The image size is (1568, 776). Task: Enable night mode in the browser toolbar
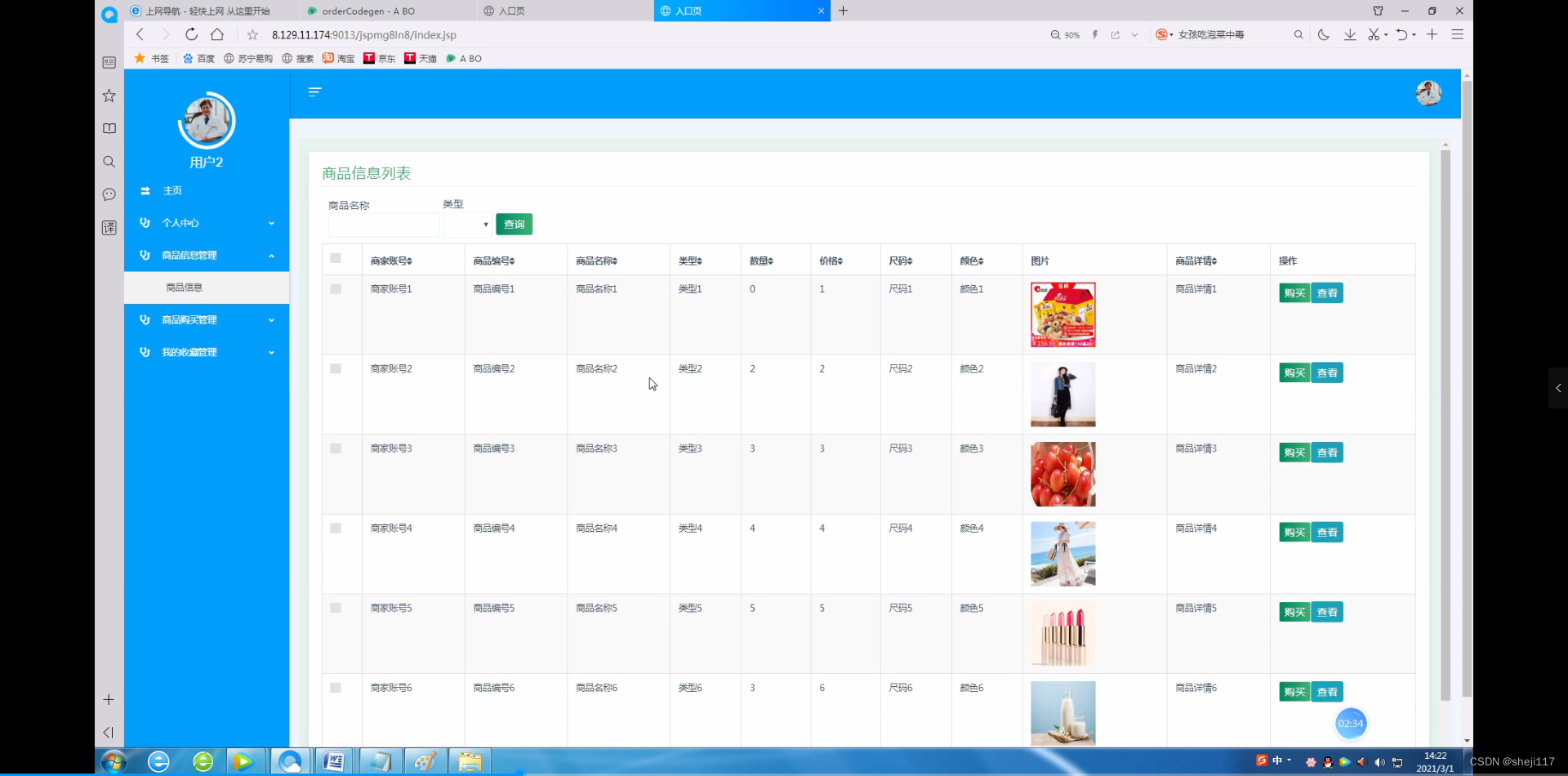(1324, 34)
